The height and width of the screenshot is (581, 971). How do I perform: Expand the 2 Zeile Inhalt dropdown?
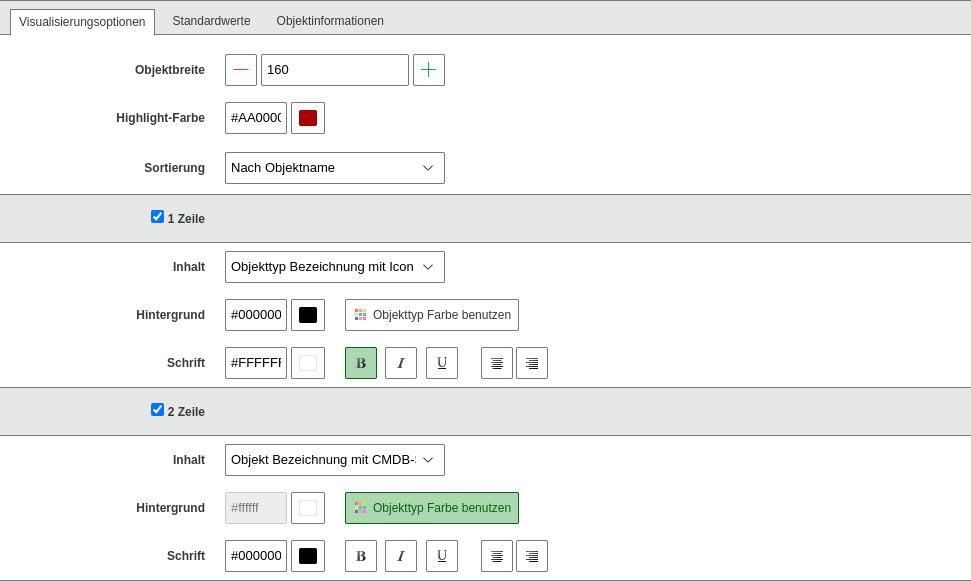(335, 460)
